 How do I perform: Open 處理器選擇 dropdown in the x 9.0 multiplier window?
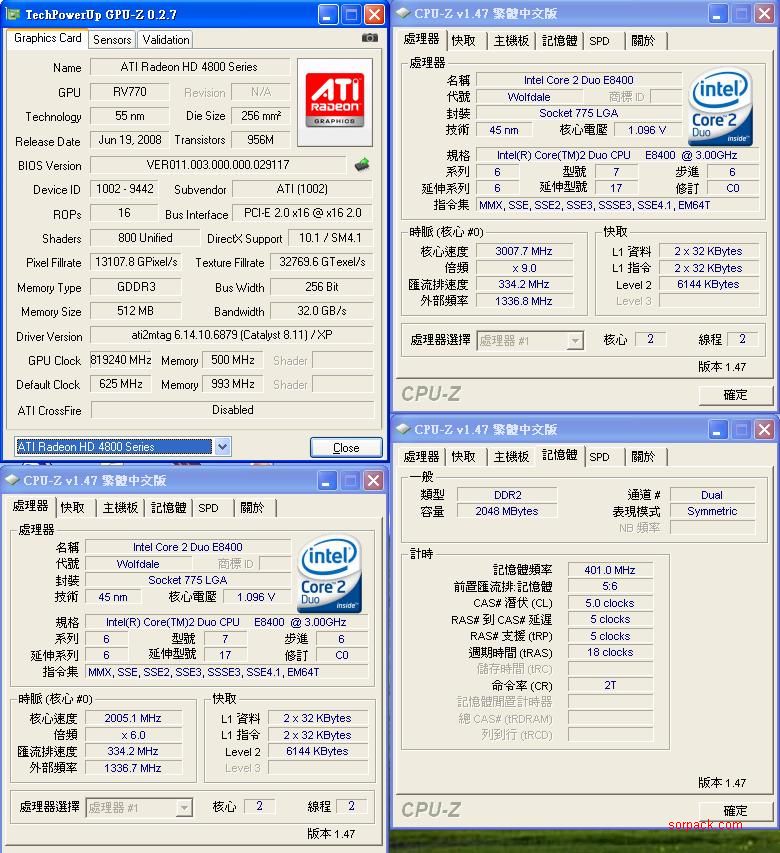pos(574,340)
